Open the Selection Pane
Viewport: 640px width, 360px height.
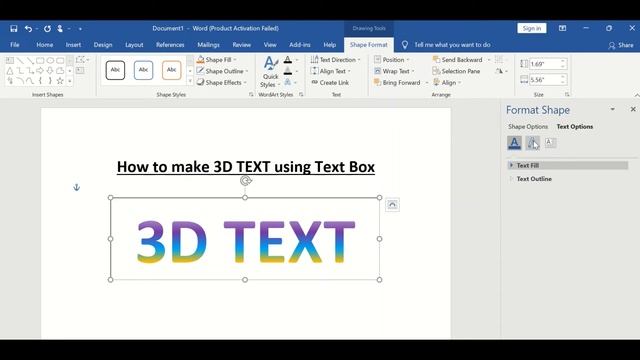click(x=456, y=71)
